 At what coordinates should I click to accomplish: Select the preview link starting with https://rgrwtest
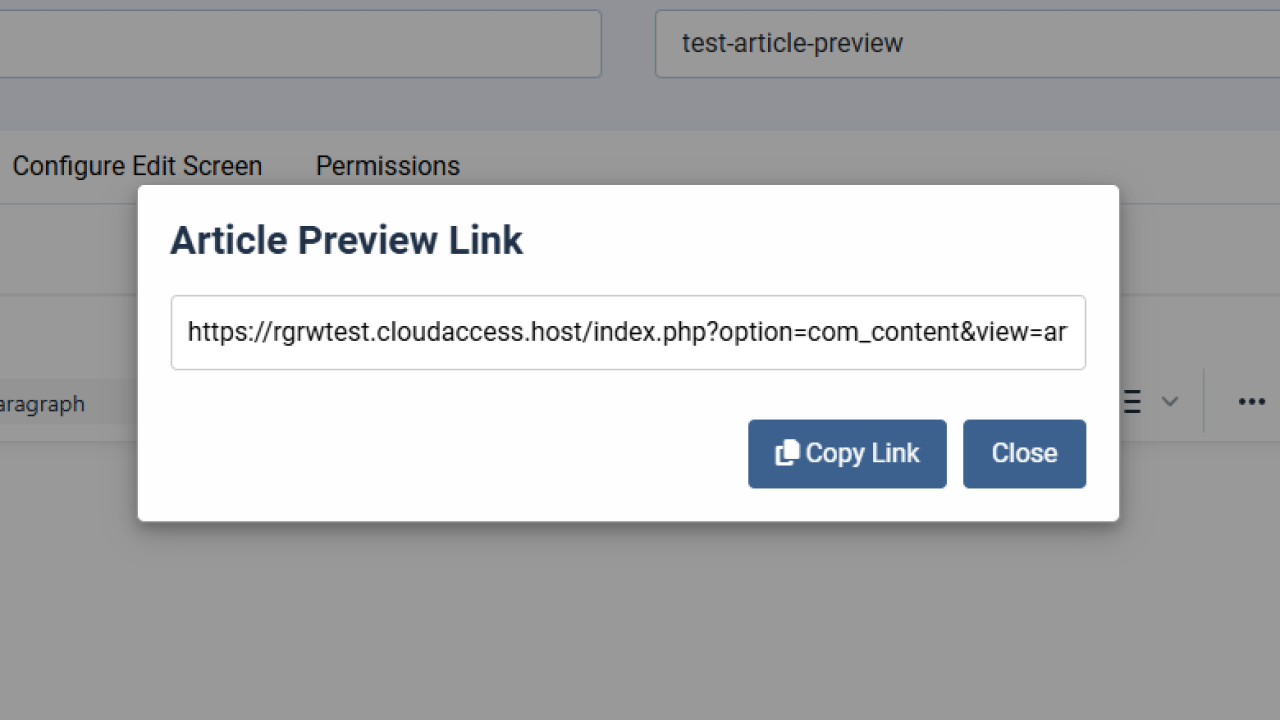[x=628, y=332]
